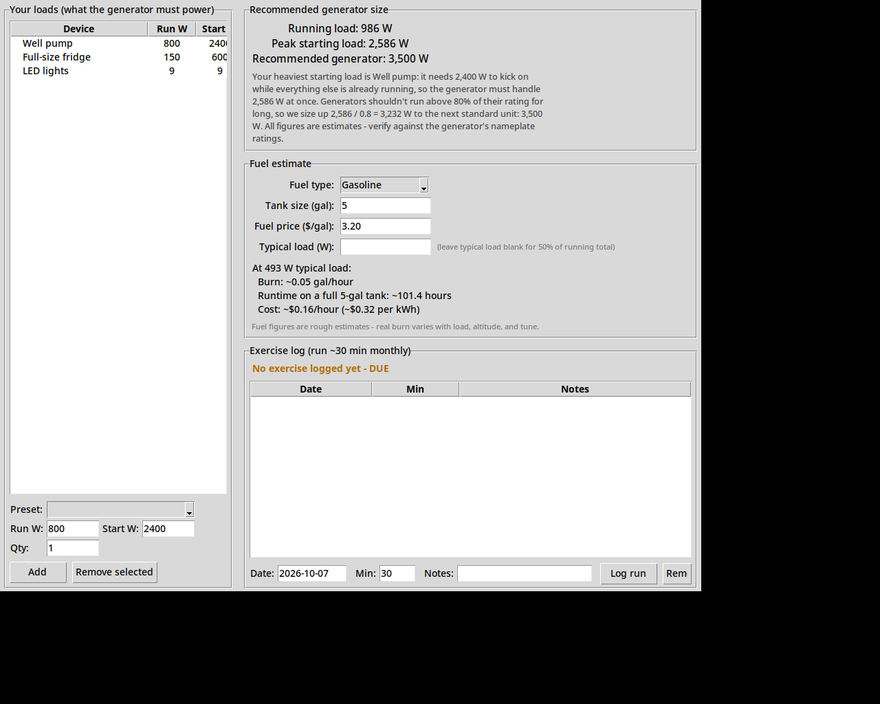880x704 pixels.
Task: Click Running load: 986 W text
Action: coord(340,29)
